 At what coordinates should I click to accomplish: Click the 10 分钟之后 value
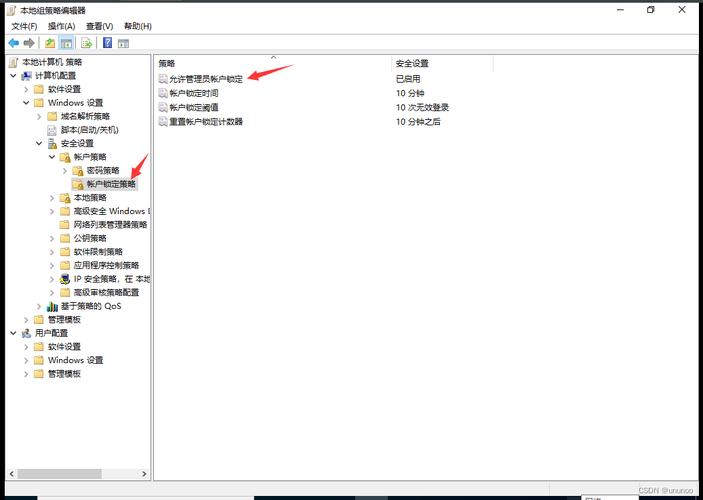(418, 122)
